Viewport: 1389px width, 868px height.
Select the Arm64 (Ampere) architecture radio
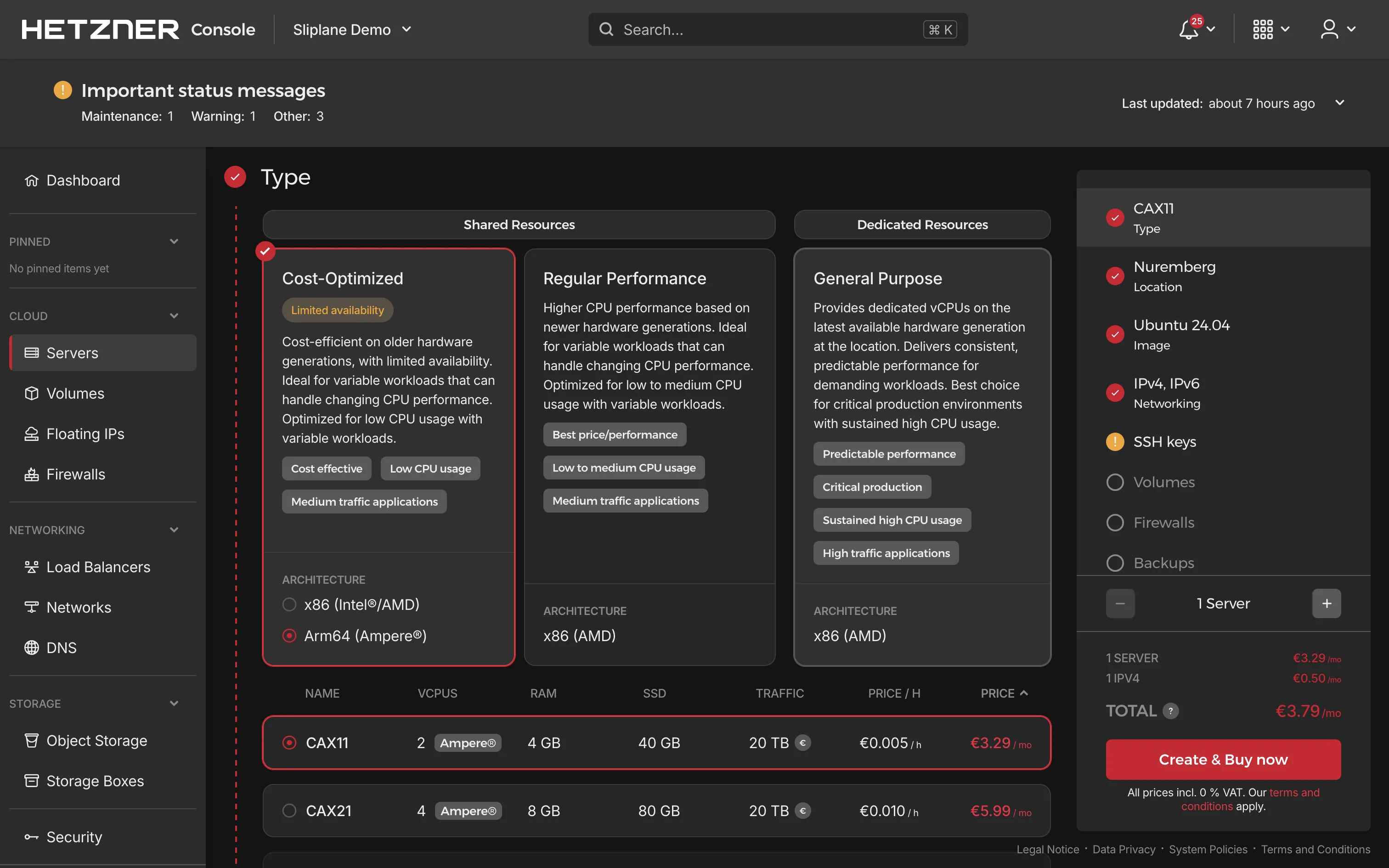pos(289,636)
